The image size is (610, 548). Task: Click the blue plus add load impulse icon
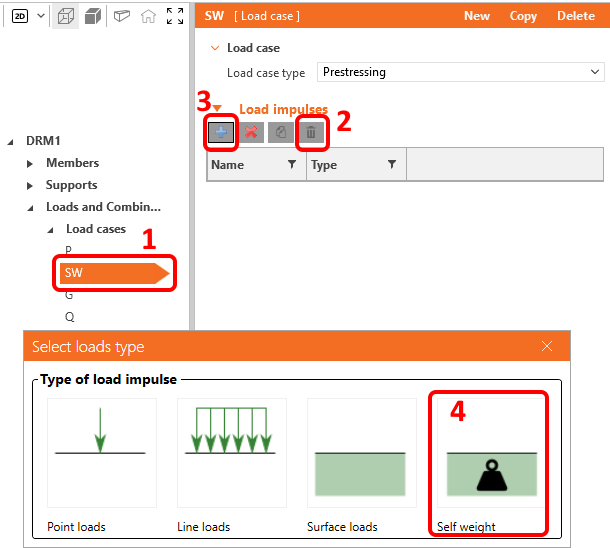pos(221,132)
